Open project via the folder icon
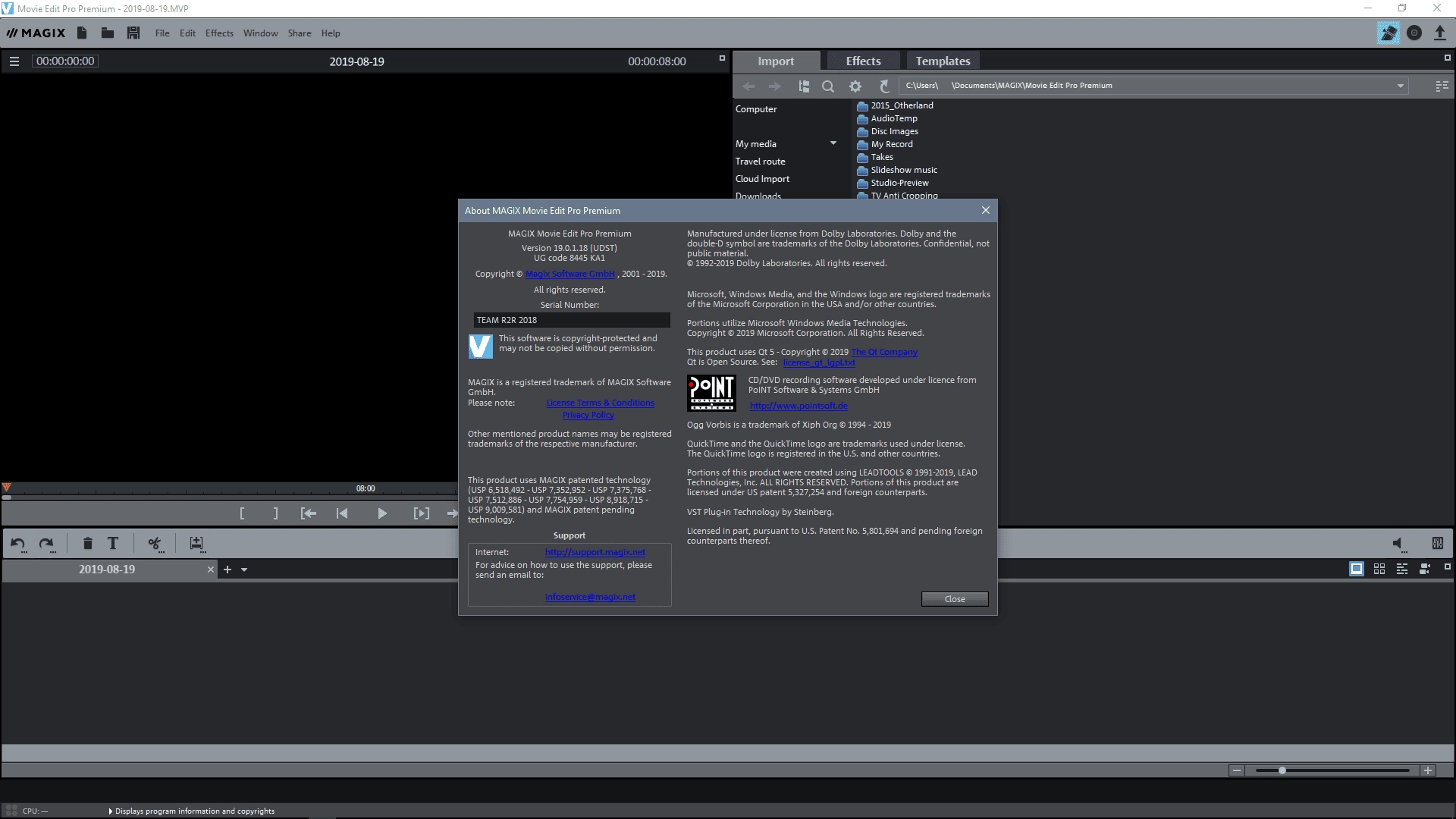 point(108,33)
